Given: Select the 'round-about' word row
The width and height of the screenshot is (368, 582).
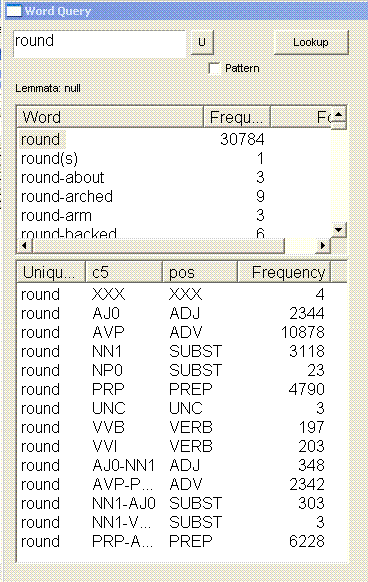Looking at the screenshot, I should click(x=174, y=177).
